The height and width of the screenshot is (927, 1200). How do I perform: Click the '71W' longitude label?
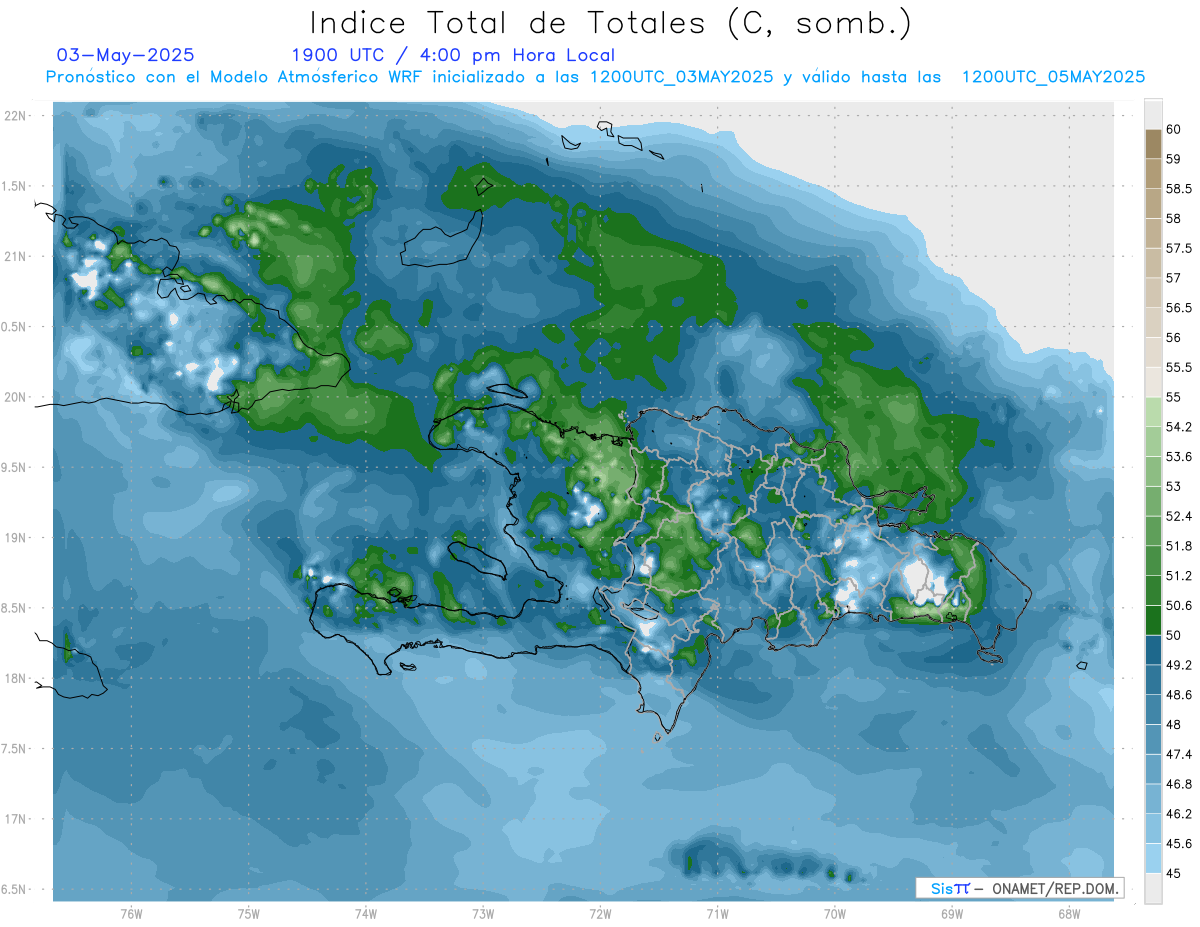(x=717, y=913)
